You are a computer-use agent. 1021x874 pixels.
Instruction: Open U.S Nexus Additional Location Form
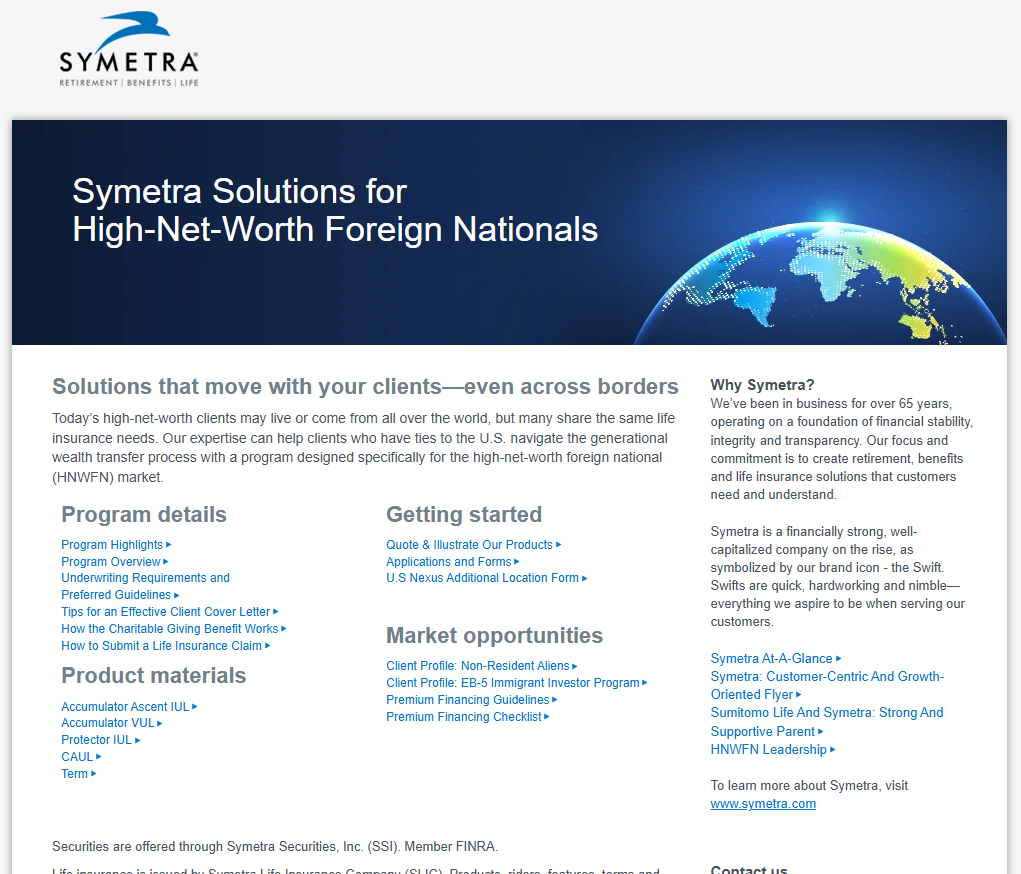tap(483, 578)
